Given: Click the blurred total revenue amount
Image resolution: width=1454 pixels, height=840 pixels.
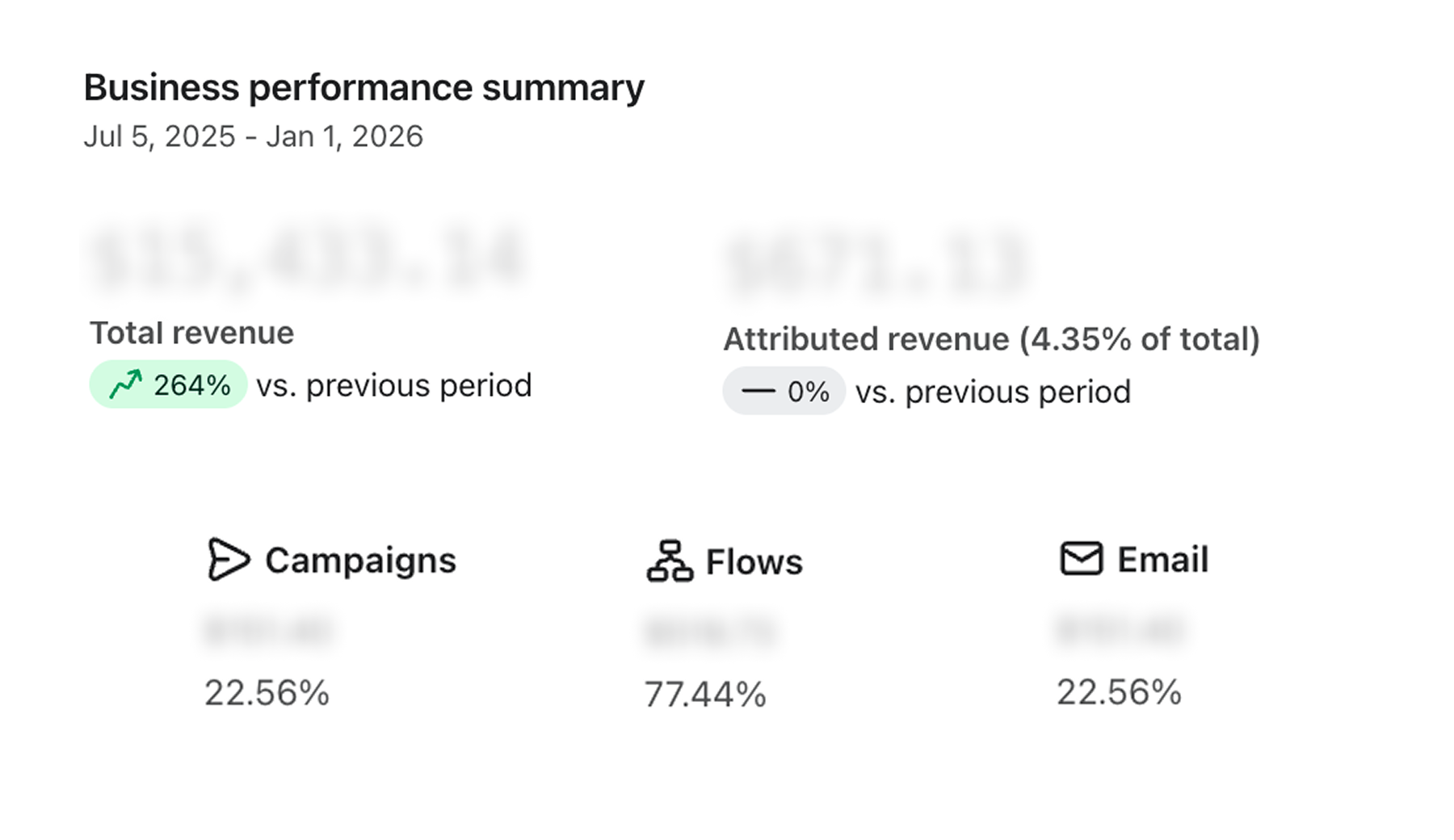Looking at the screenshot, I should coord(309,258).
